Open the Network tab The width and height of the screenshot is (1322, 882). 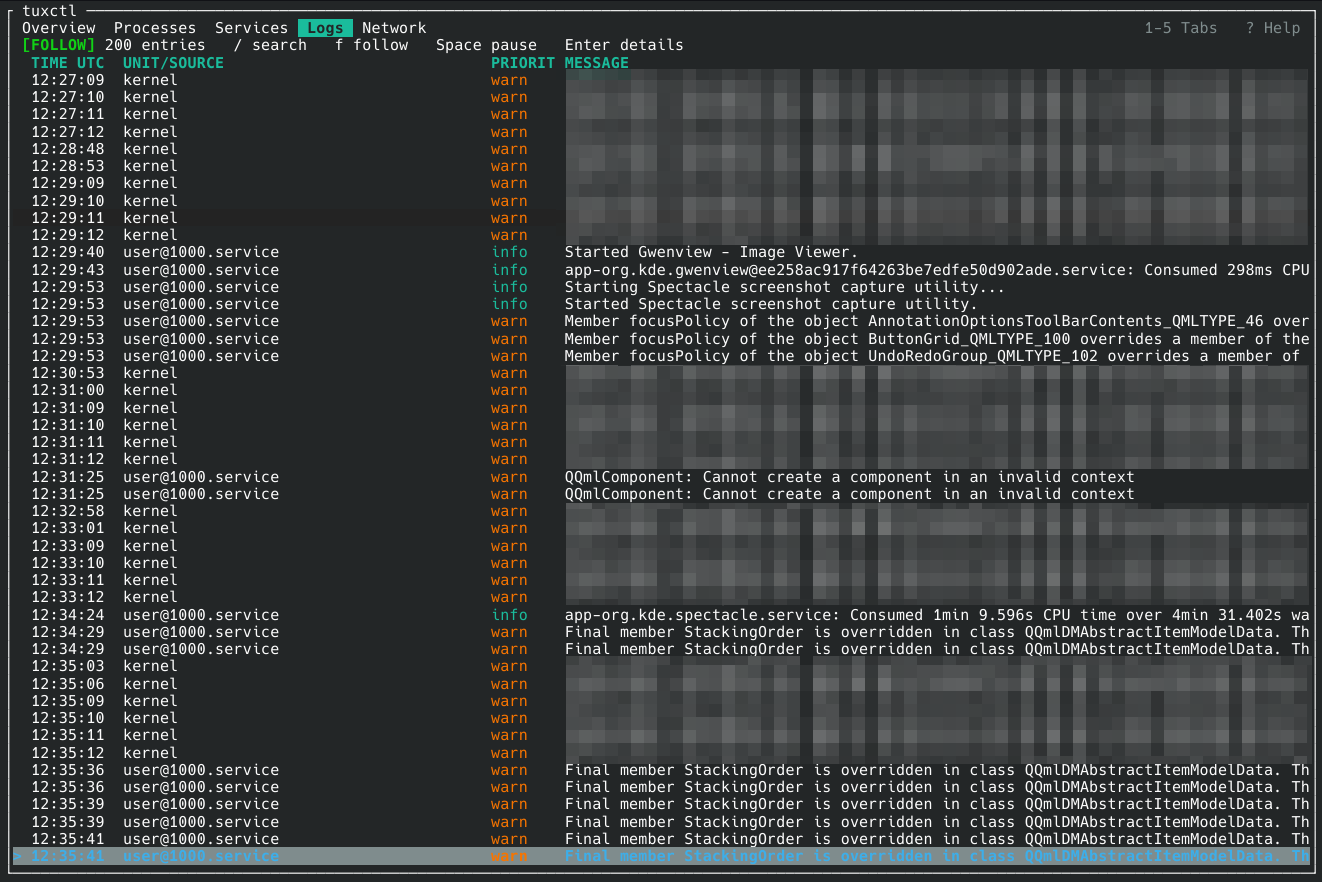pos(394,28)
